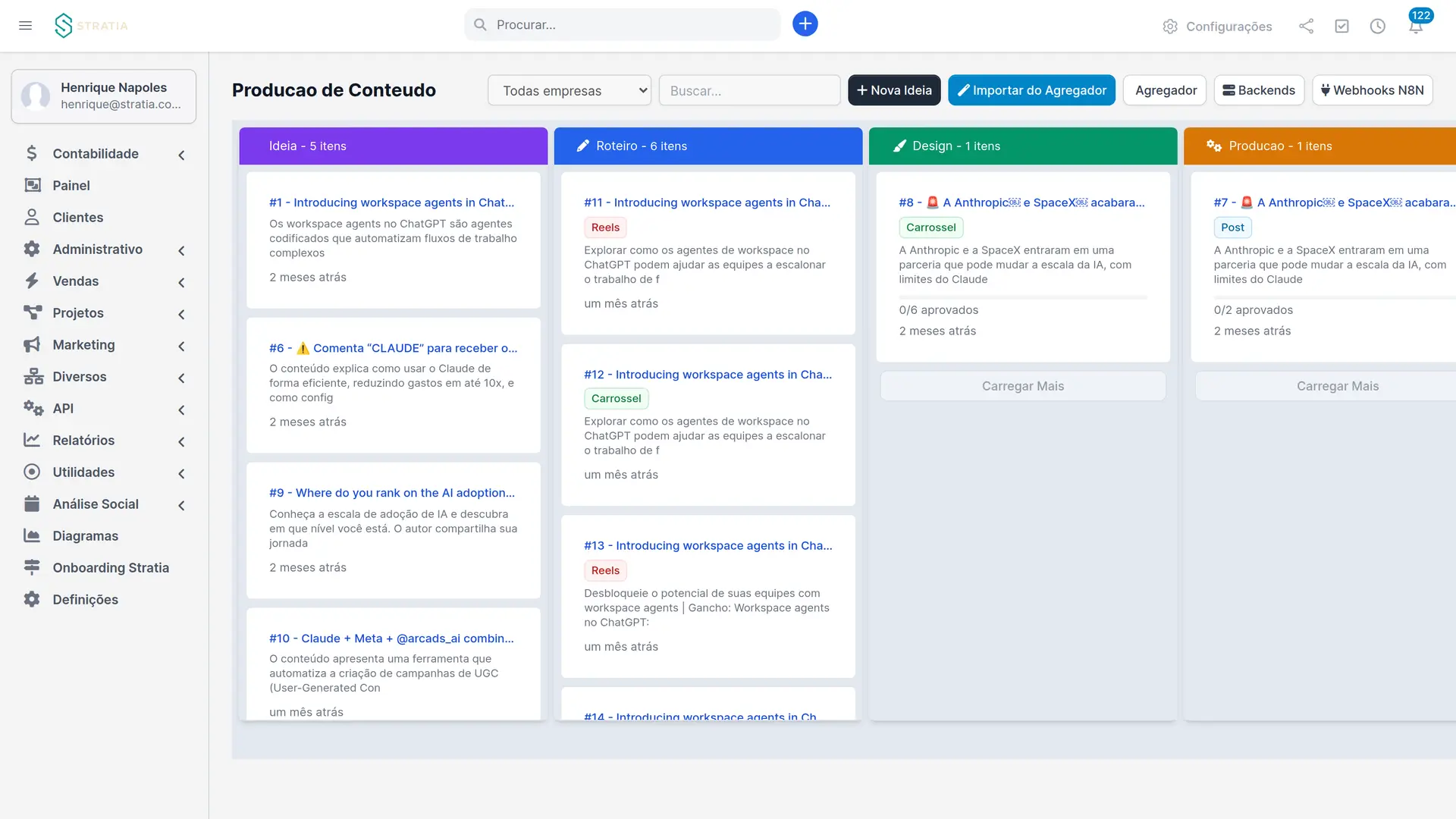Screen dimensions: 1456x819
Task: Expand the API chevron
Action: pyautogui.click(x=181, y=410)
